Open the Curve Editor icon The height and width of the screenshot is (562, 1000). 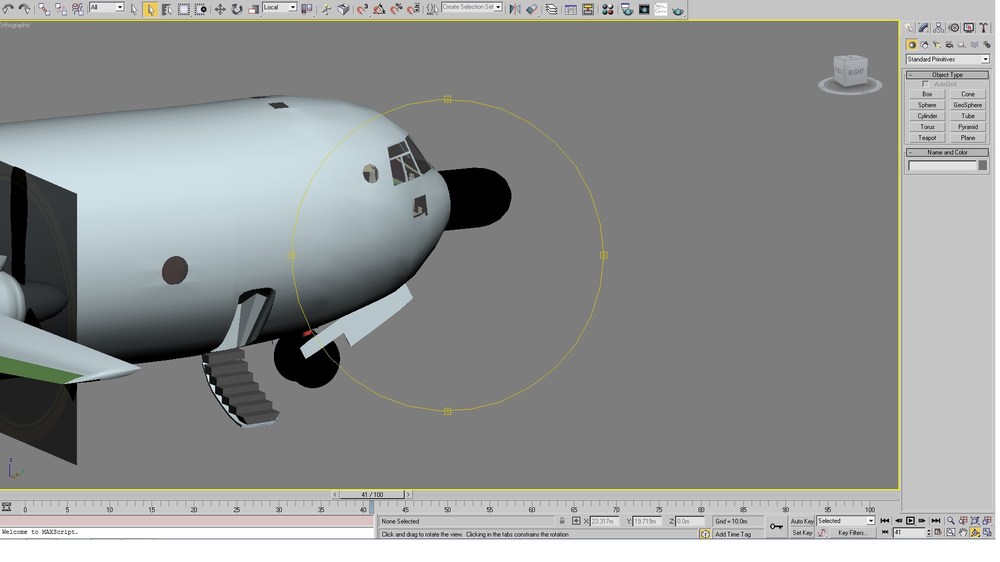pyautogui.click(x=571, y=10)
